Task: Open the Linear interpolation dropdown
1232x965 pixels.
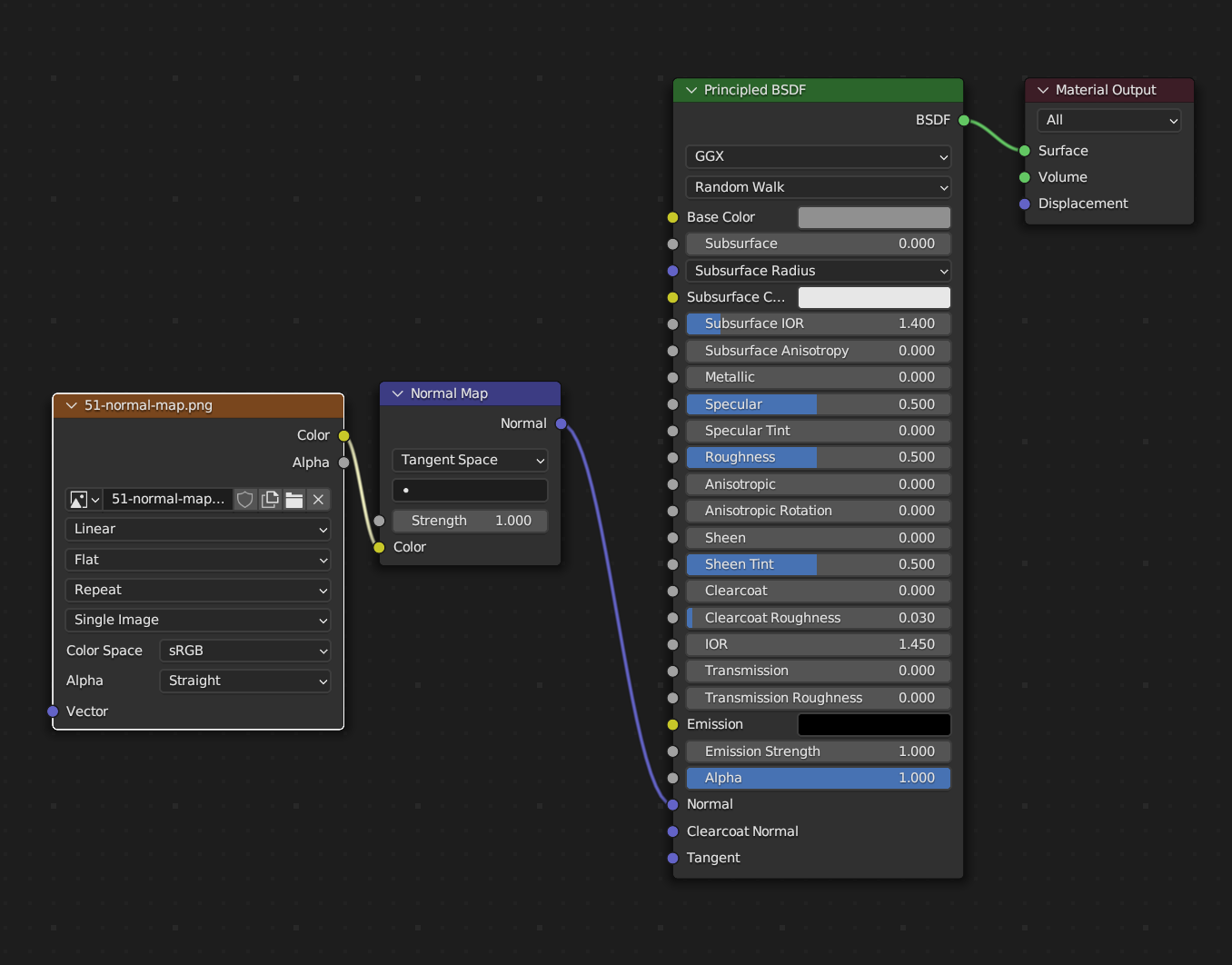Action: [198, 529]
